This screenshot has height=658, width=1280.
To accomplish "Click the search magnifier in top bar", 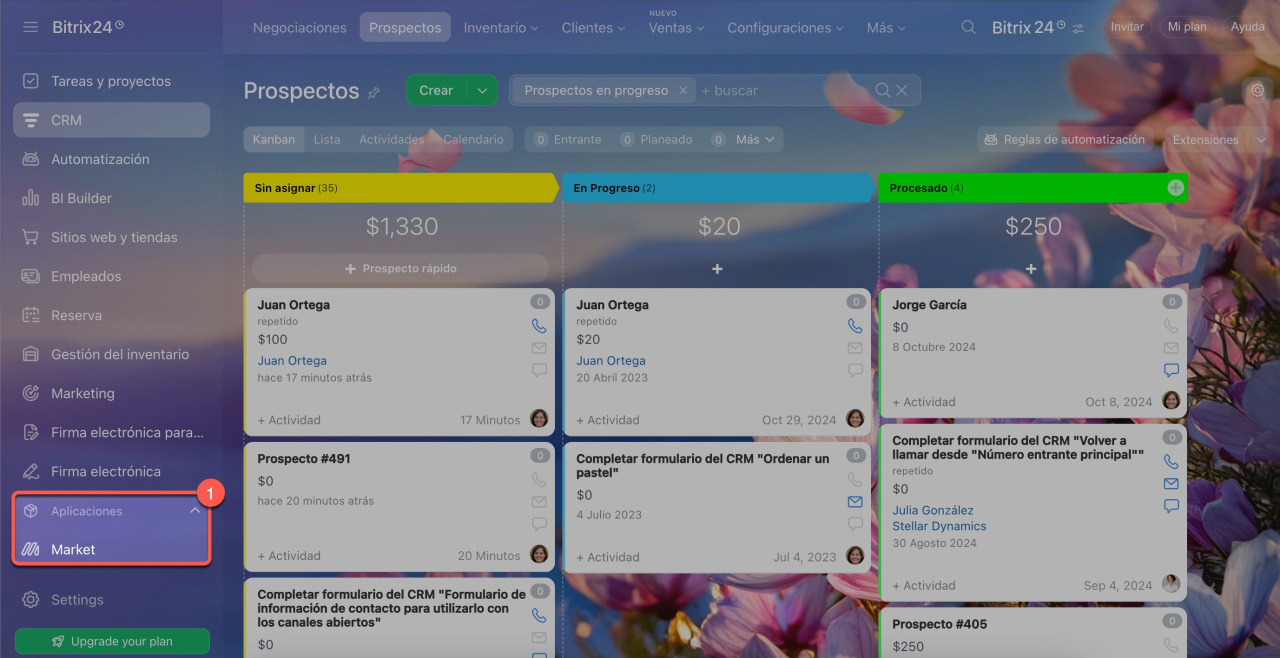I will click(968, 28).
